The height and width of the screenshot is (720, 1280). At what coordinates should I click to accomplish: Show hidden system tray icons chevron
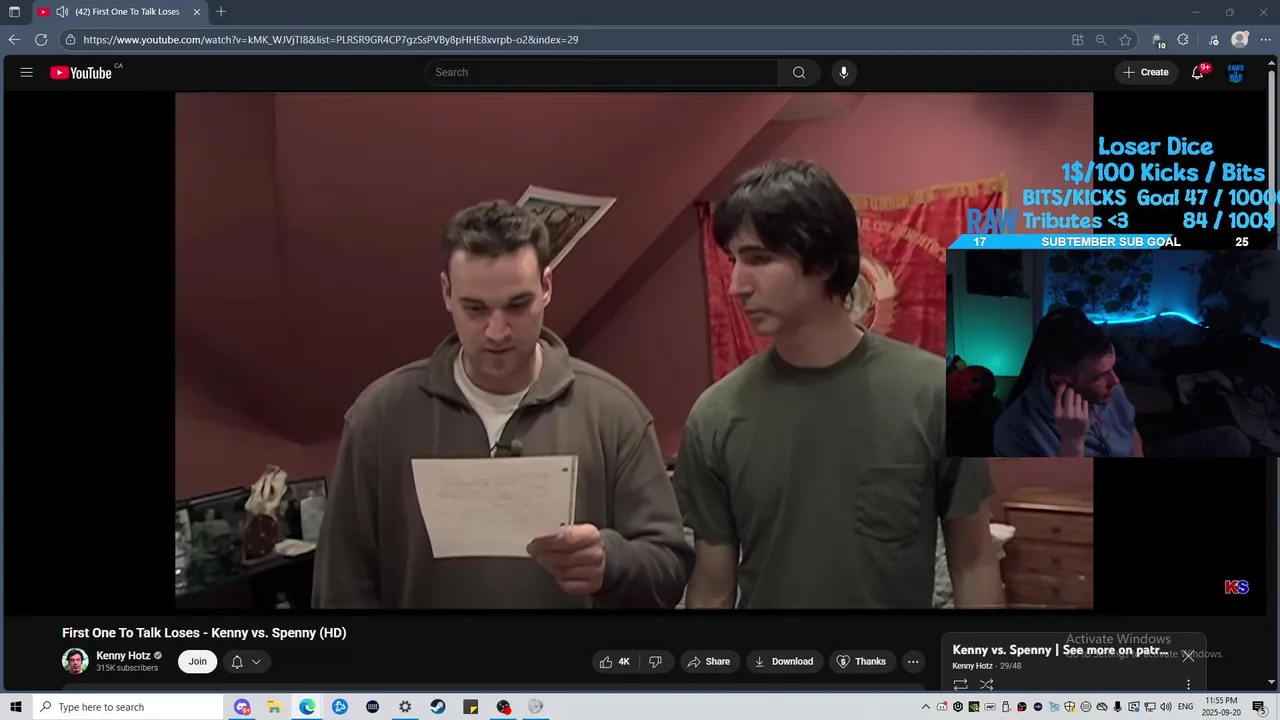(x=926, y=707)
